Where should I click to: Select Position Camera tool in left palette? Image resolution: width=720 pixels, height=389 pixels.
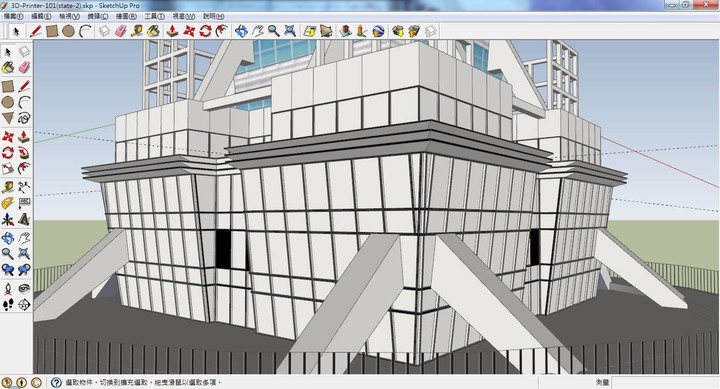tap(8, 288)
